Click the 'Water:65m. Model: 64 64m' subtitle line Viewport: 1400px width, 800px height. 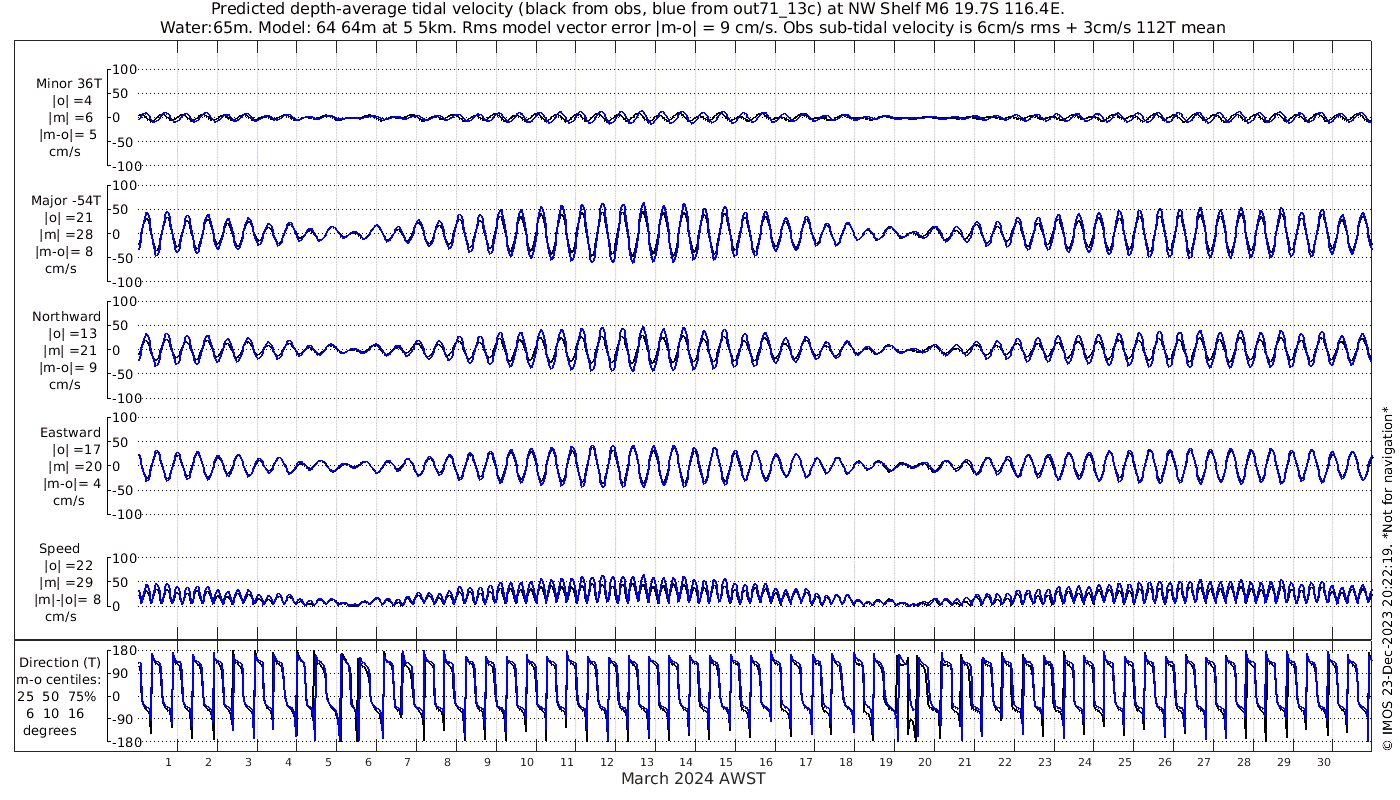(x=693, y=27)
